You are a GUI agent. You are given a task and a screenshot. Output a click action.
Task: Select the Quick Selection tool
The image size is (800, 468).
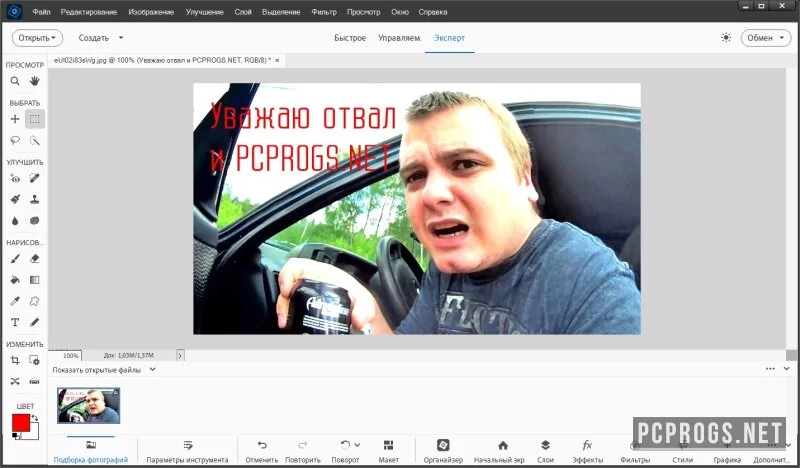[34, 140]
